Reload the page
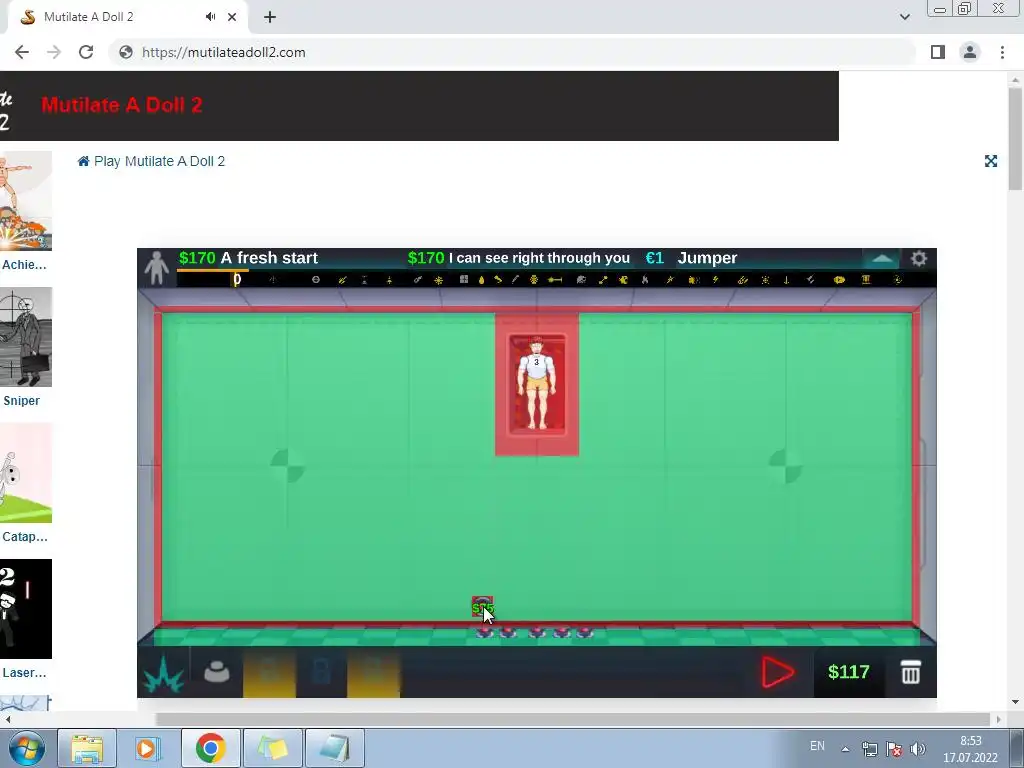The height and width of the screenshot is (768, 1024). click(x=86, y=52)
